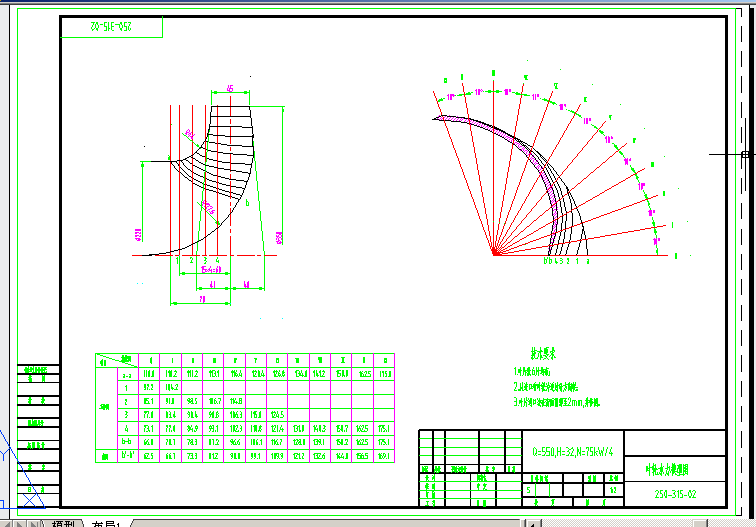The width and height of the screenshot is (756, 527).
Task: Click the last-tab navigation arrow beside 模型
Action: [x=33, y=524]
